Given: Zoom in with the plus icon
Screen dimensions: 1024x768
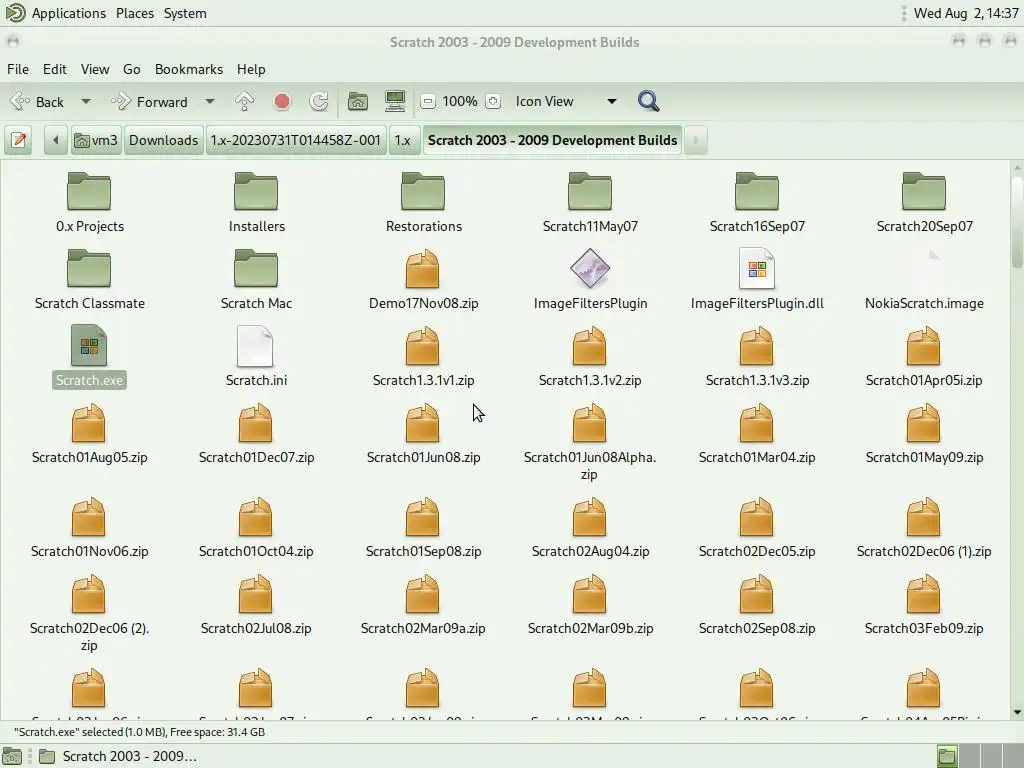Looking at the screenshot, I should pos(493,101).
